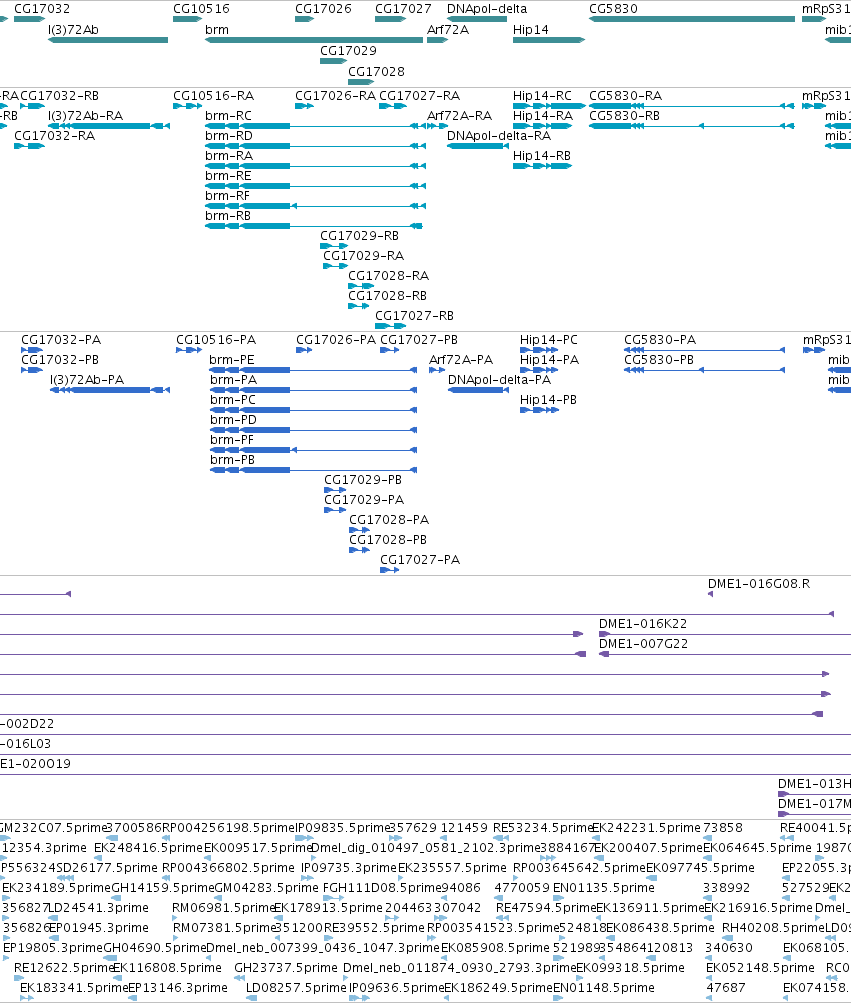This screenshot has width=851, height=1003.
Task: Click the CG5830-PA protein label
Action: coord(660,340)
